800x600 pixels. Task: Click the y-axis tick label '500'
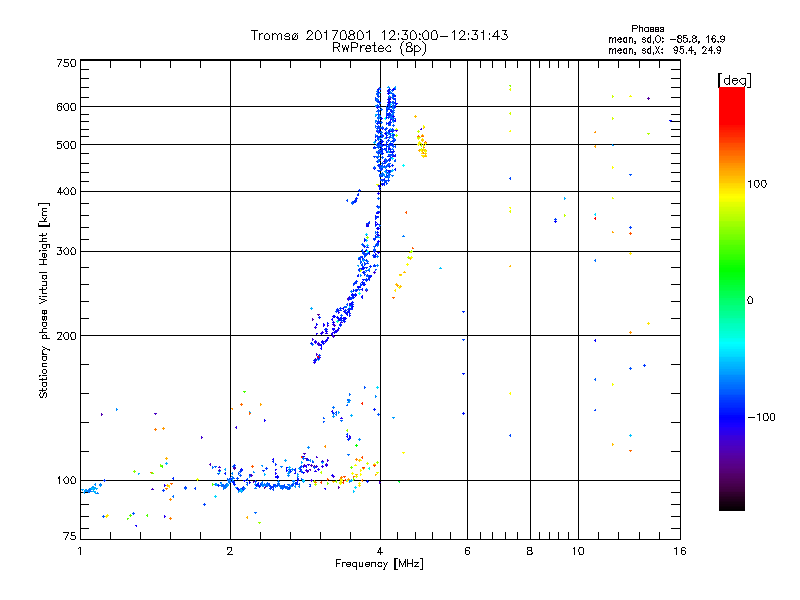click(x=66, y=145)
